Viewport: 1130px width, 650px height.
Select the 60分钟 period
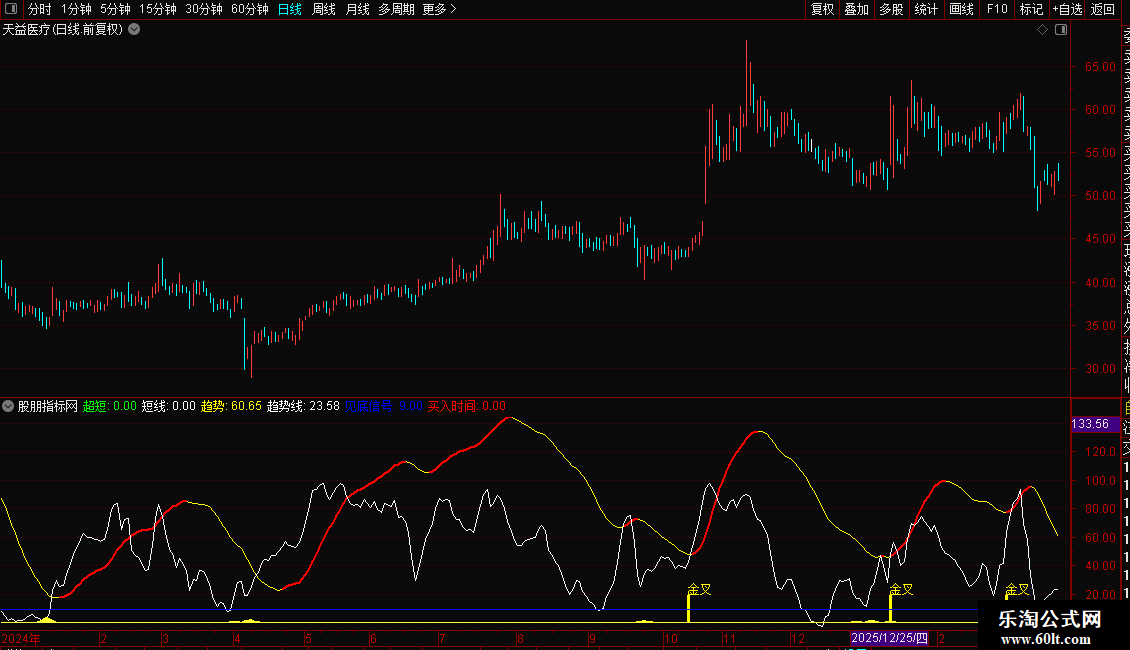(250, 9)
